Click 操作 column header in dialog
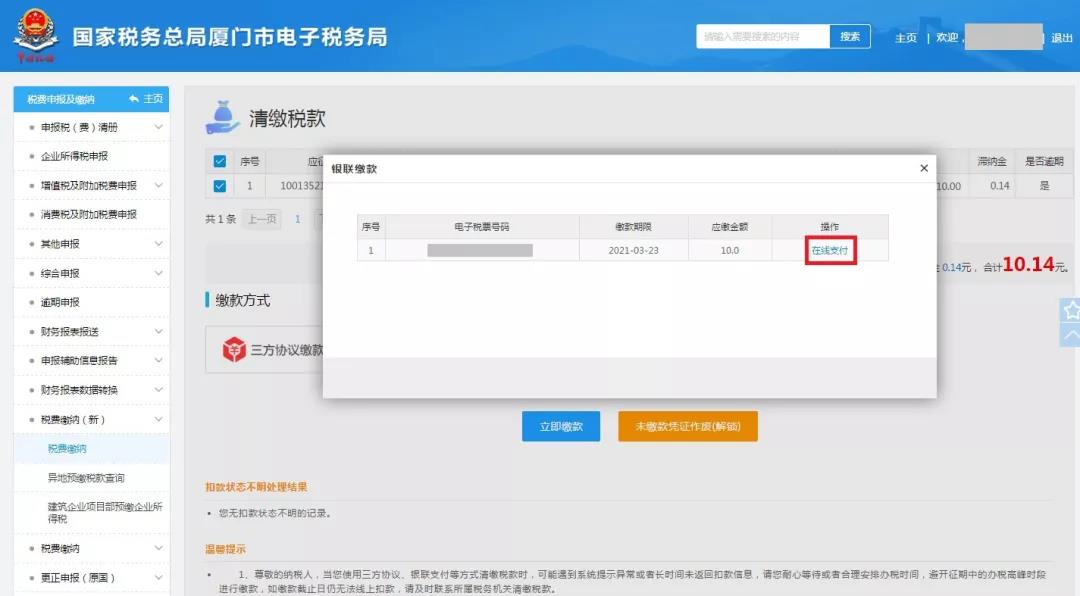Image resolution: width=1080 pixels, height=596 pixels. pyautogui.click(x=830, y=227)
